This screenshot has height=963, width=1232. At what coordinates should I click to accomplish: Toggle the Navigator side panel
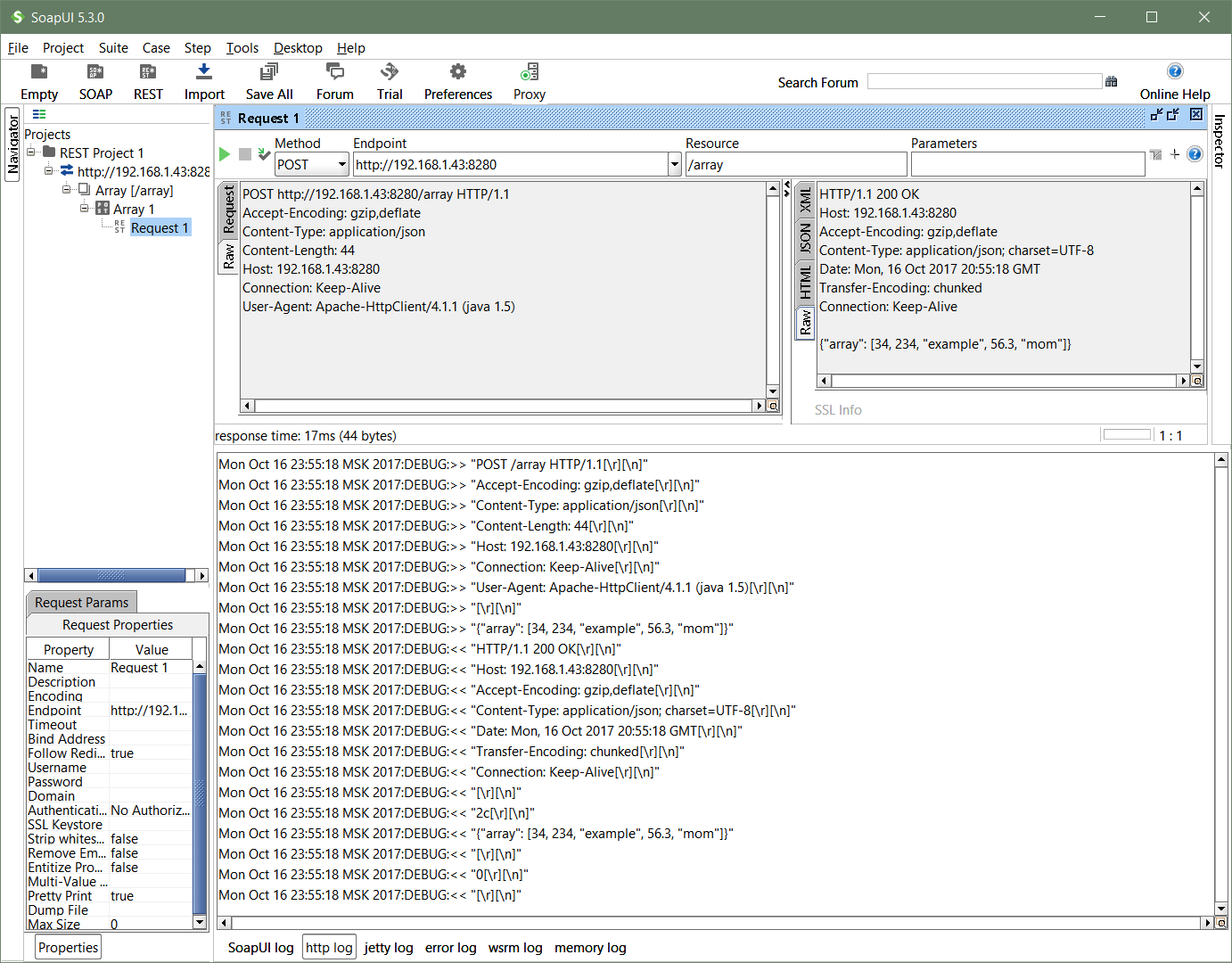pyautogui.click(x=12, y=144)
